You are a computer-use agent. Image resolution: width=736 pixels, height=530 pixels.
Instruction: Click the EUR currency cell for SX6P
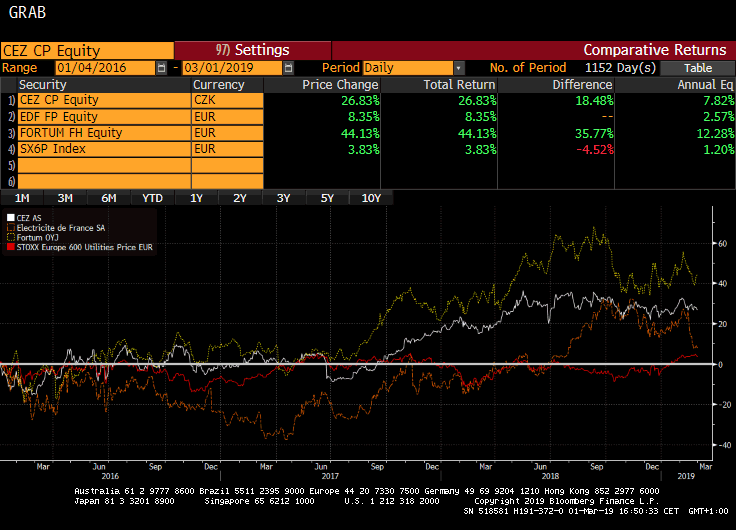pyautogui.click(x=228, y=149)
